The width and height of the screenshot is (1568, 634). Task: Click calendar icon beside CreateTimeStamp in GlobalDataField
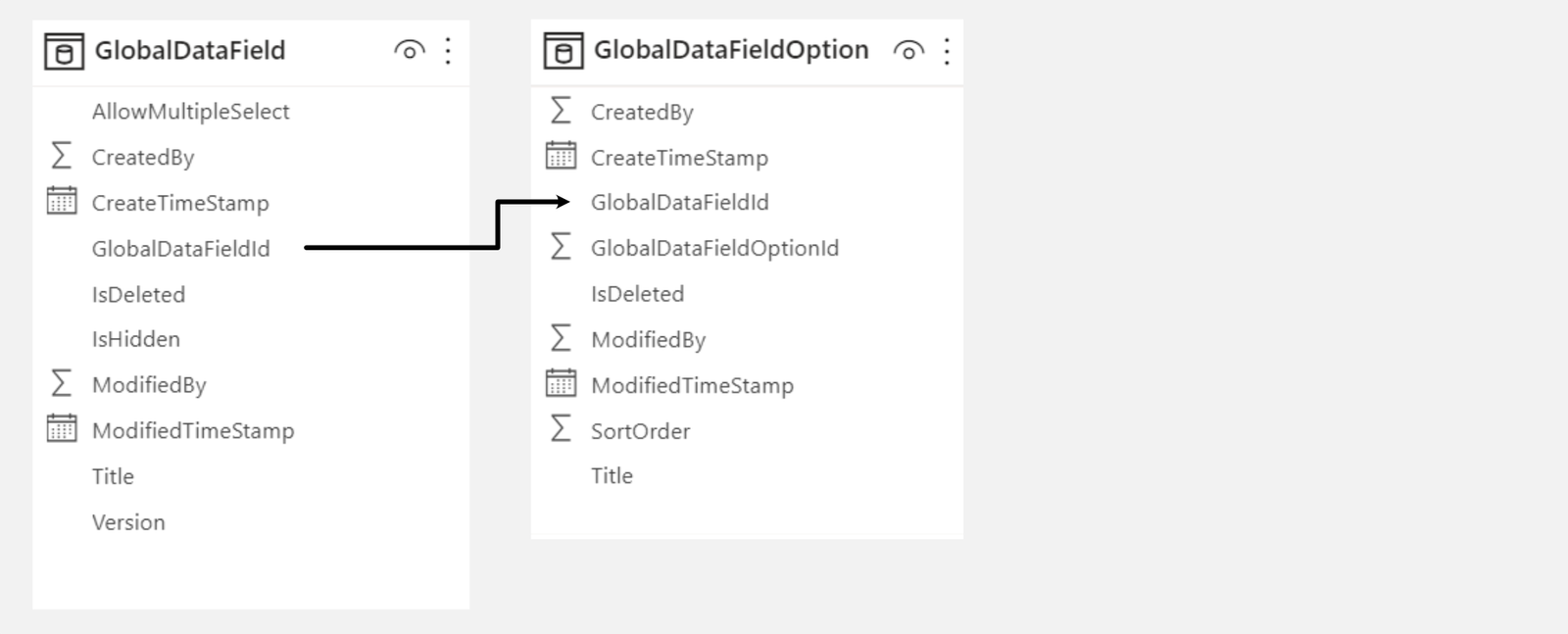(62, 201)
